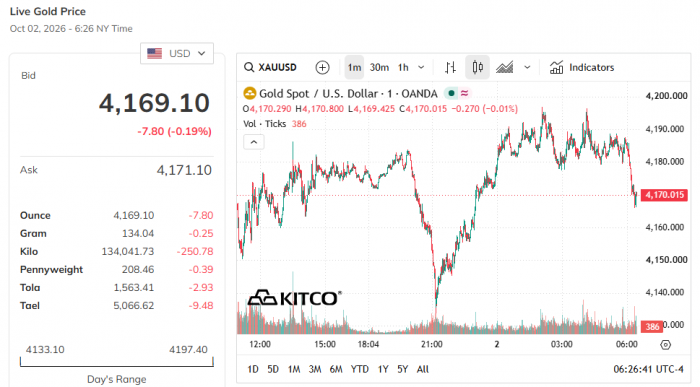The image size is (700, 387).
Task: Click the XAUUSD symbol name
Action: tap(277, 67)
